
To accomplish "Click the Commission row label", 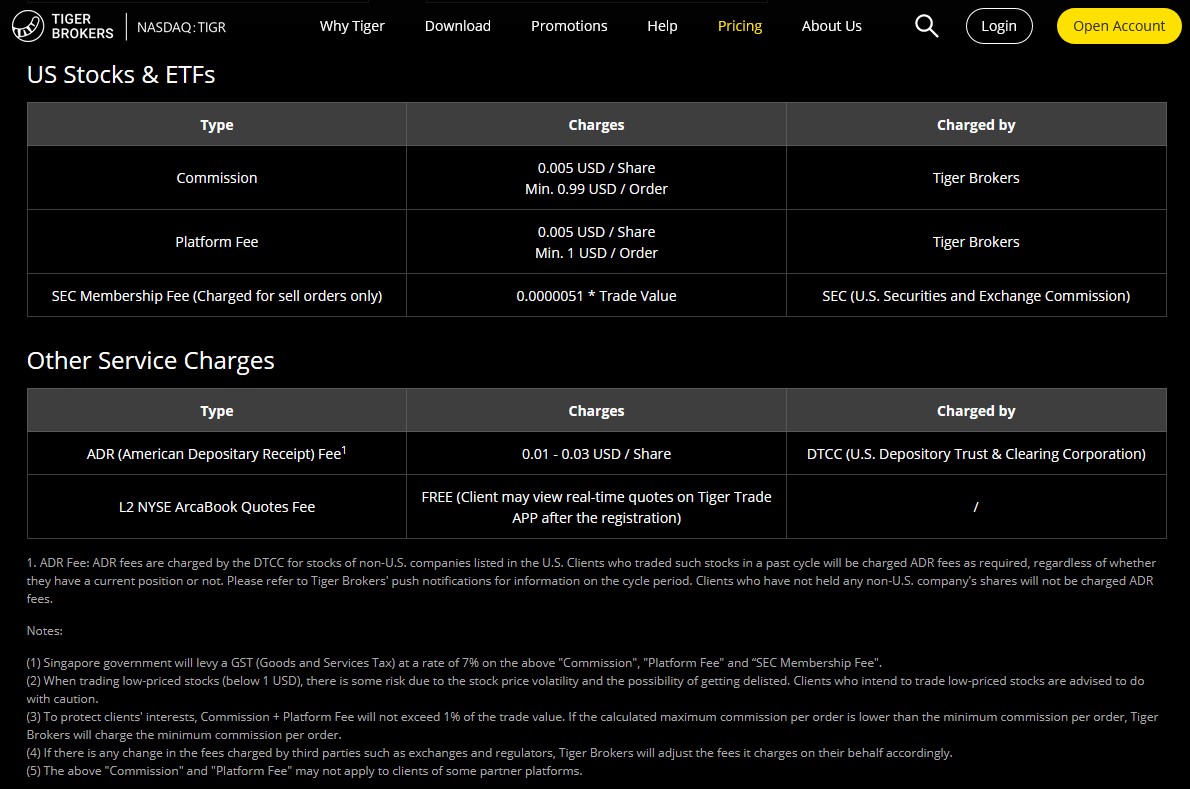I will click(217, 178).
